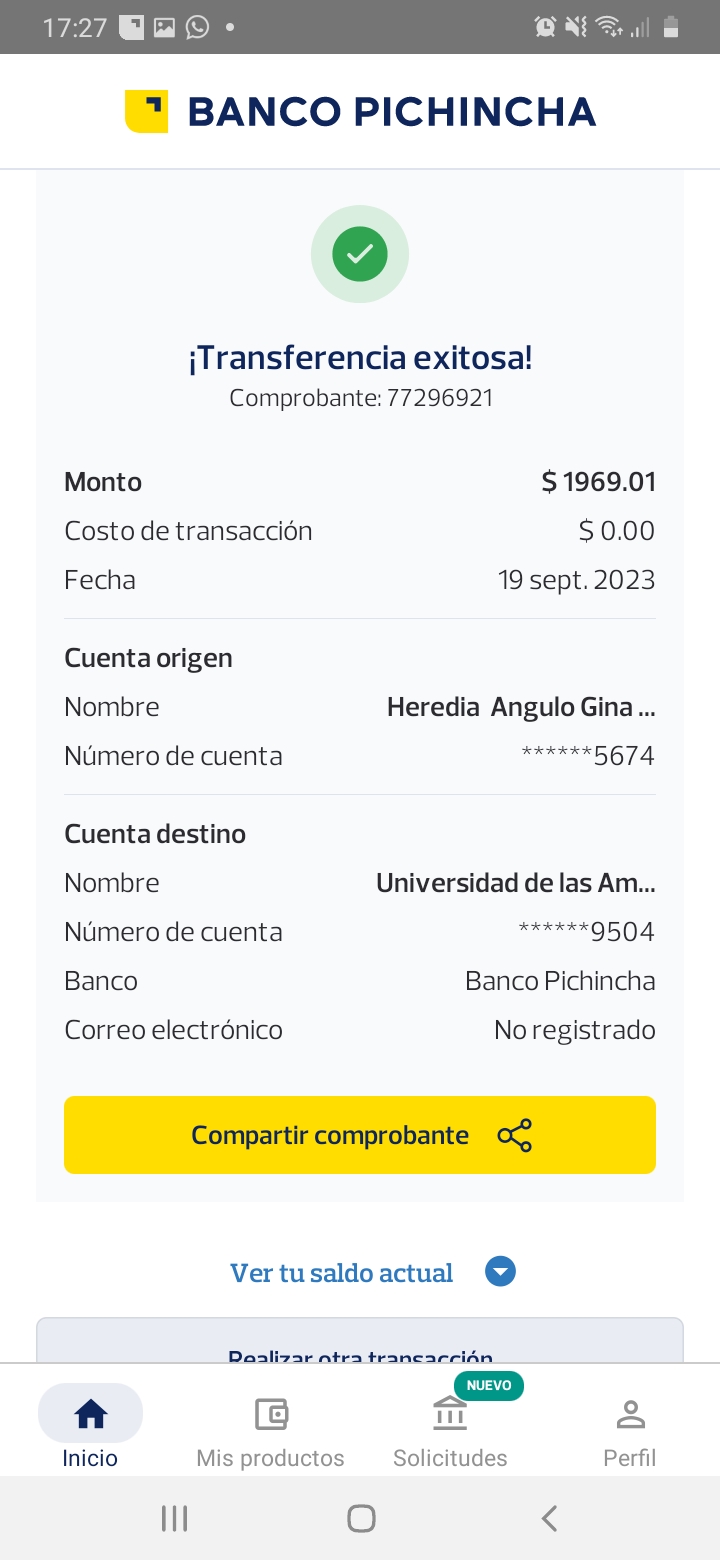The height and width of the screenshot is (1560, 720).
Task: Expand the blue arrow beside saldo actual
Action: [x=500, y=1272]
